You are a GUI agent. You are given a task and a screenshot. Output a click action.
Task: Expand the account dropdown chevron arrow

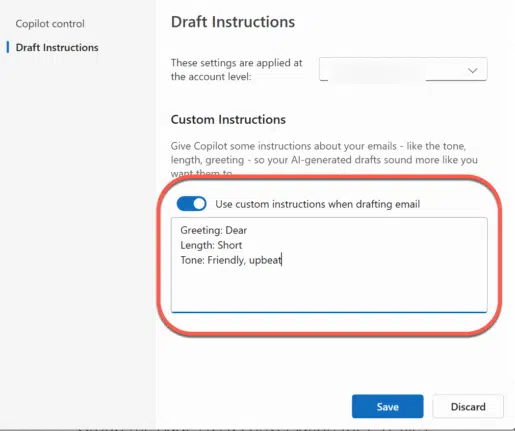472,70
